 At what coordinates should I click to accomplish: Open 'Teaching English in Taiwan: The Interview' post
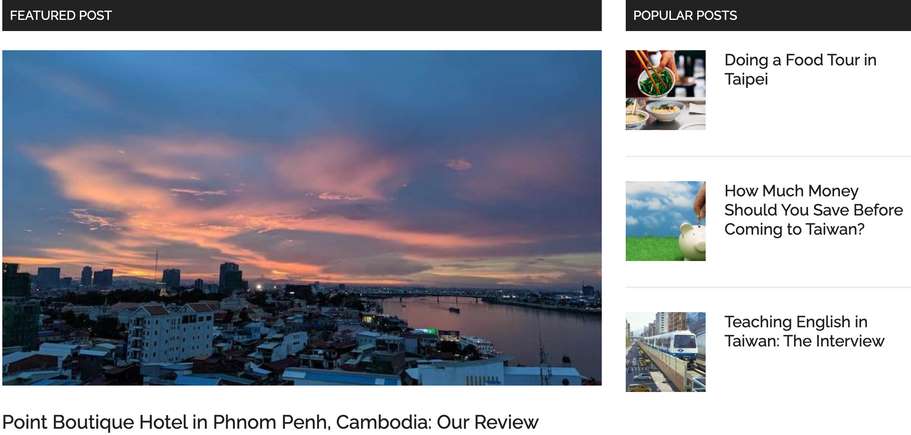[804, 331]
